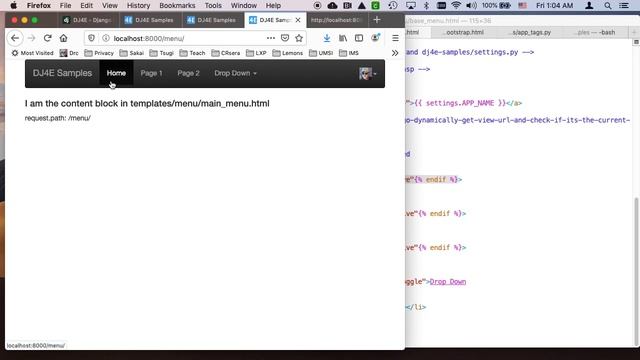Open Firefox downloads arrow
The image size is (640, 360).
327,38
